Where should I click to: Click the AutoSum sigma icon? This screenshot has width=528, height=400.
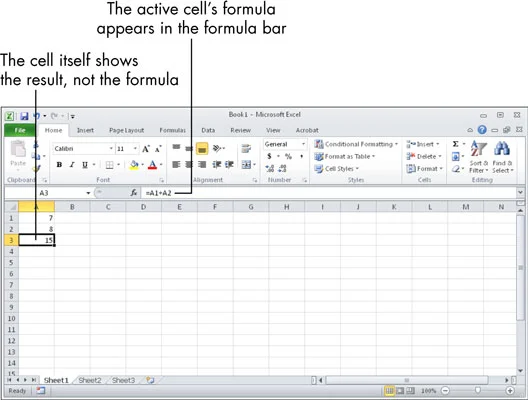click(455, 144)
